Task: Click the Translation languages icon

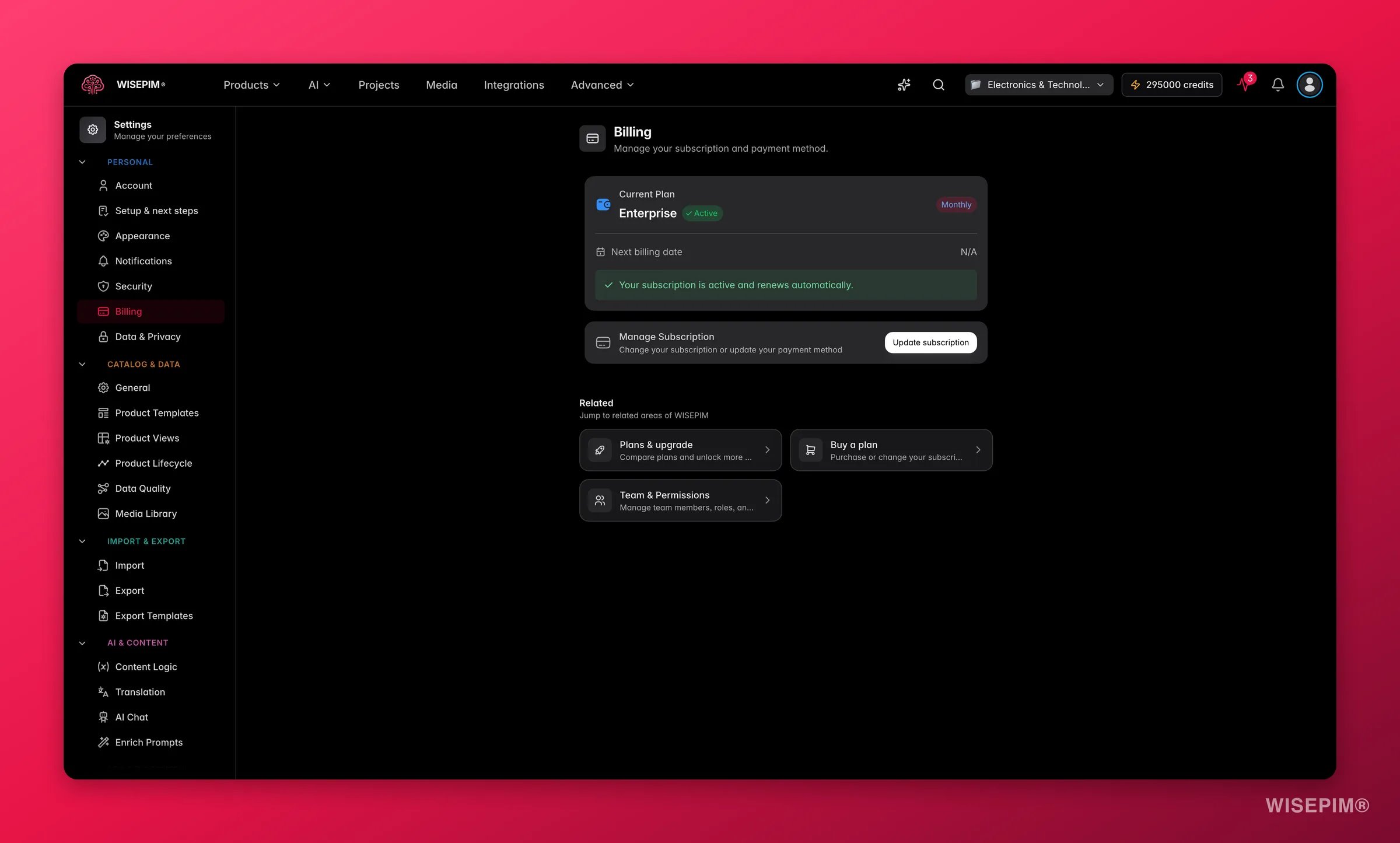Action: tap(103, 692)
